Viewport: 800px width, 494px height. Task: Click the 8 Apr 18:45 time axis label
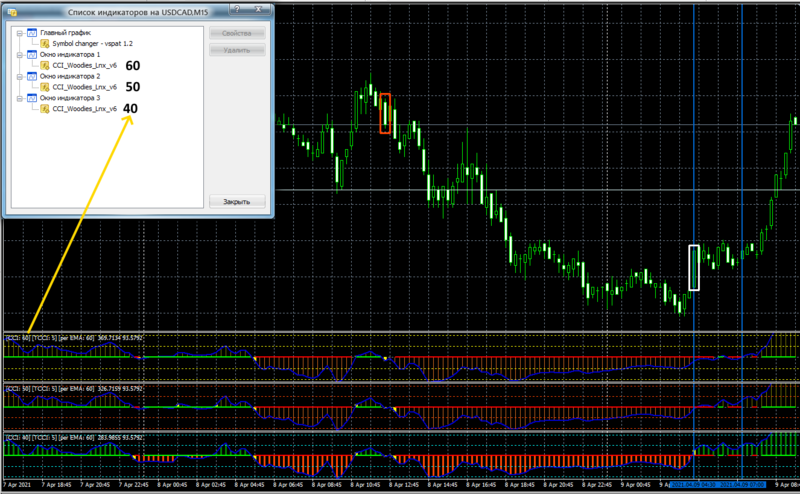(x=520, y=485)
